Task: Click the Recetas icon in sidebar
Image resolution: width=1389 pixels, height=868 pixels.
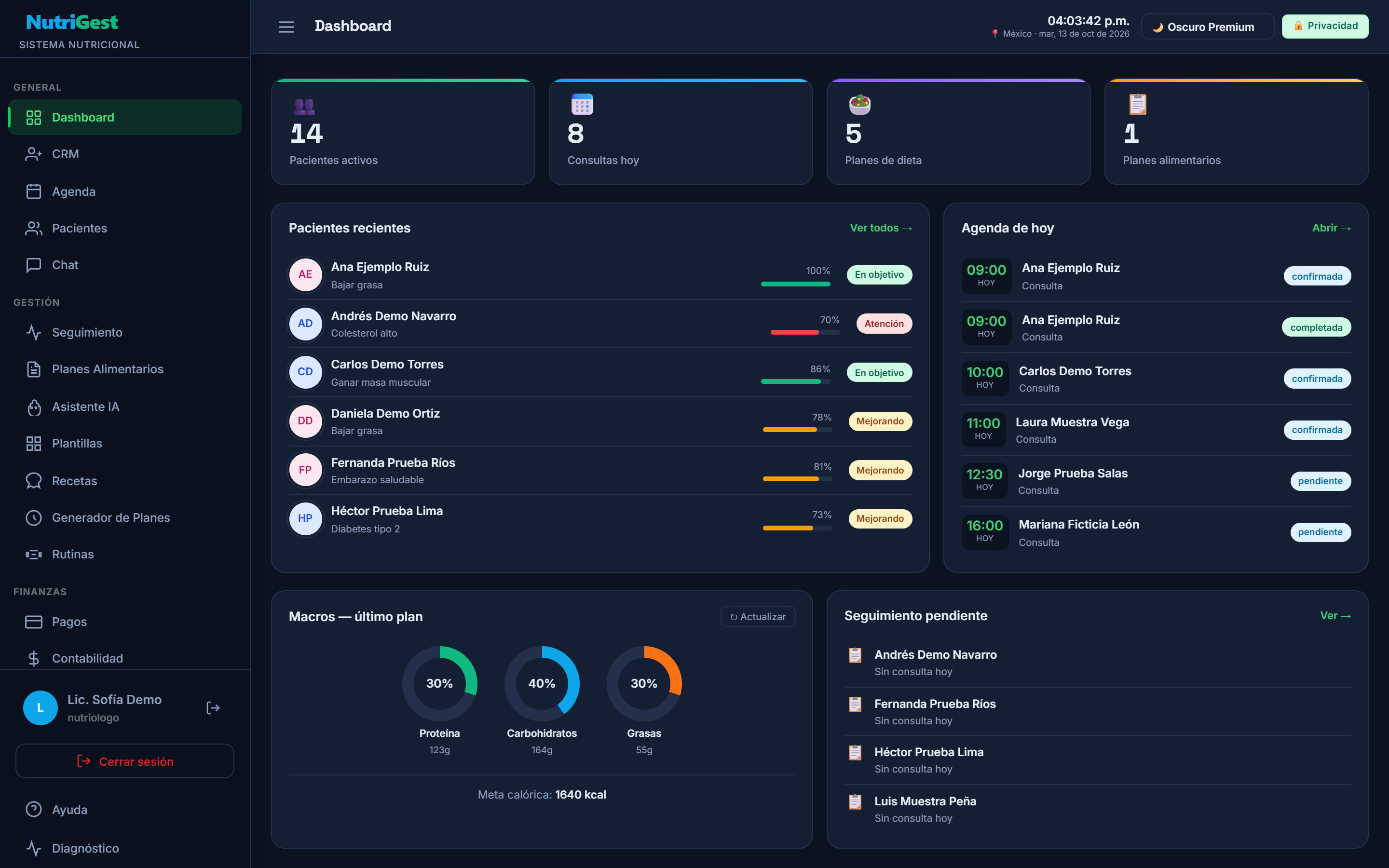Action: click(33, 480)
